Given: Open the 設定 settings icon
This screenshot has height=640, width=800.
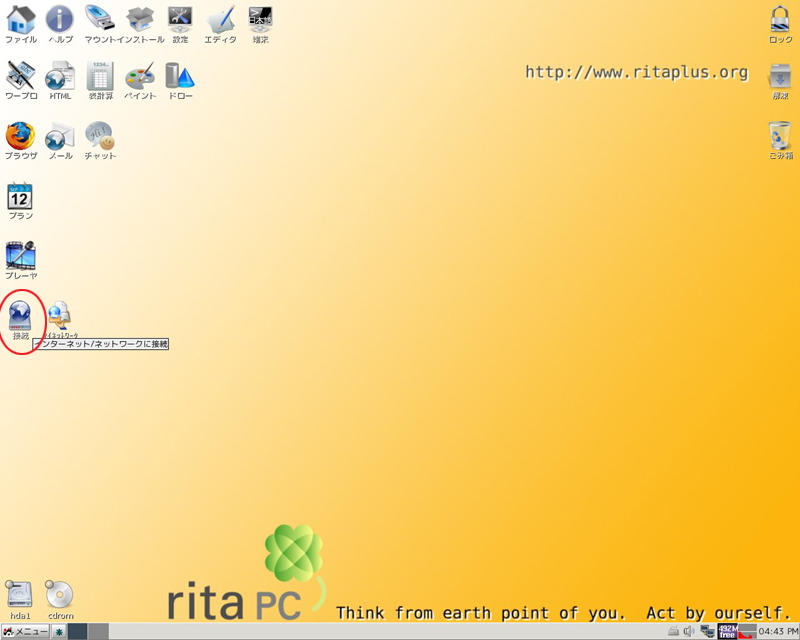Looking at the screenshot, I should 180,20.
